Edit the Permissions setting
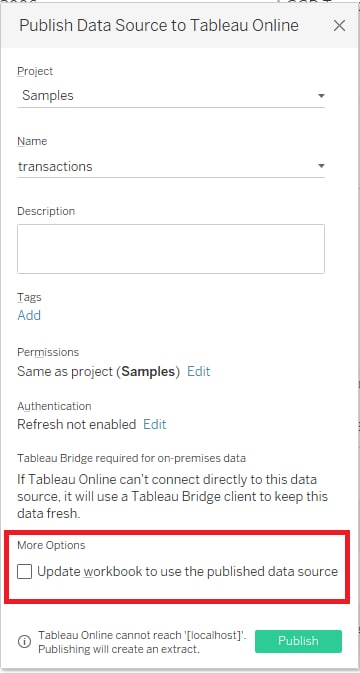The image size is (360, 673). pyautogui.click(x=199, y=371)
